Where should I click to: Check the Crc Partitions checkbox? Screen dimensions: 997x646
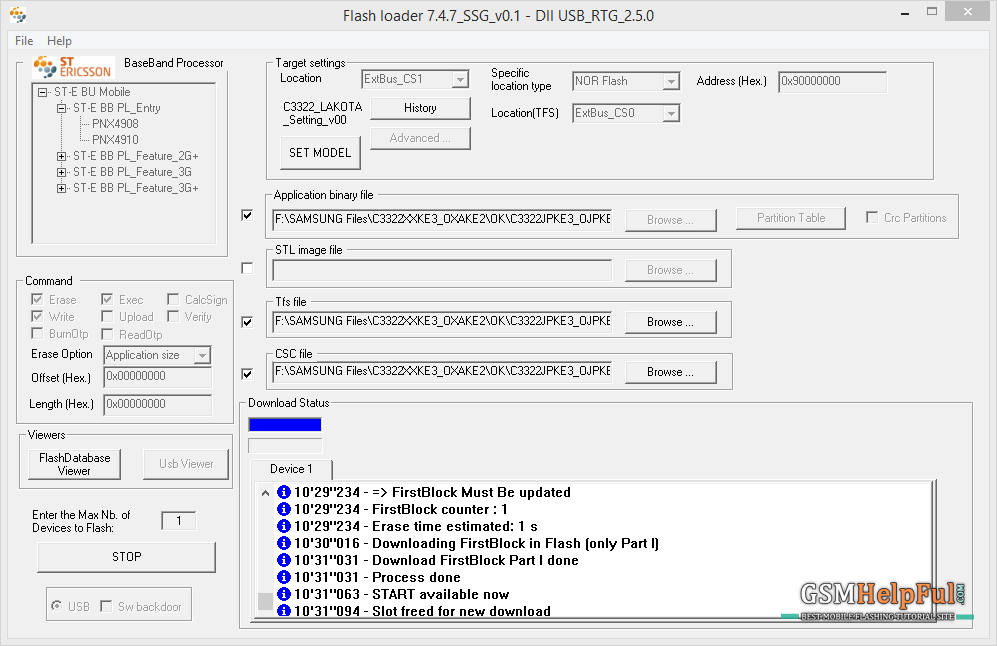(x=872, y=217)
